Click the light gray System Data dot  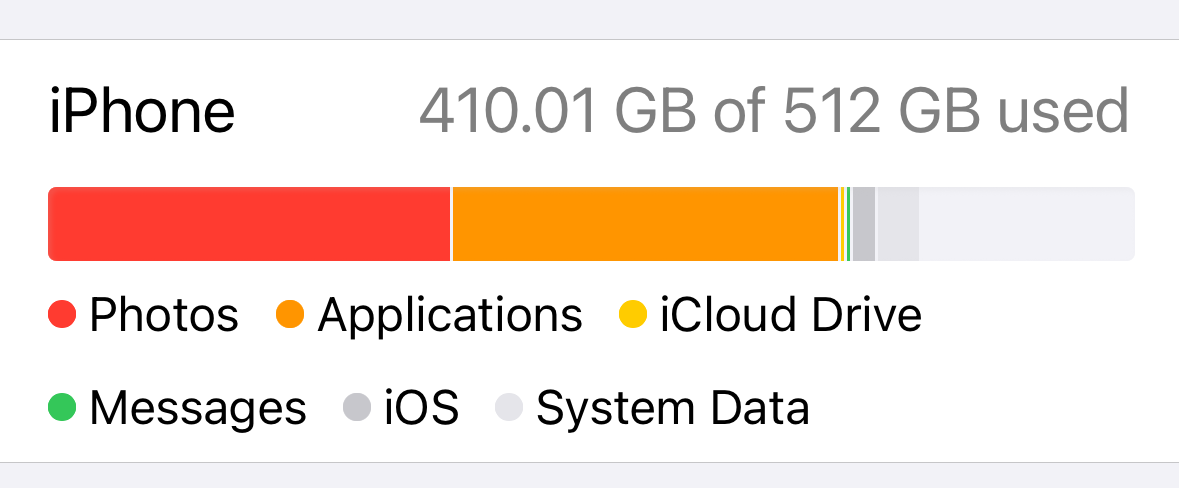(509, 408)
